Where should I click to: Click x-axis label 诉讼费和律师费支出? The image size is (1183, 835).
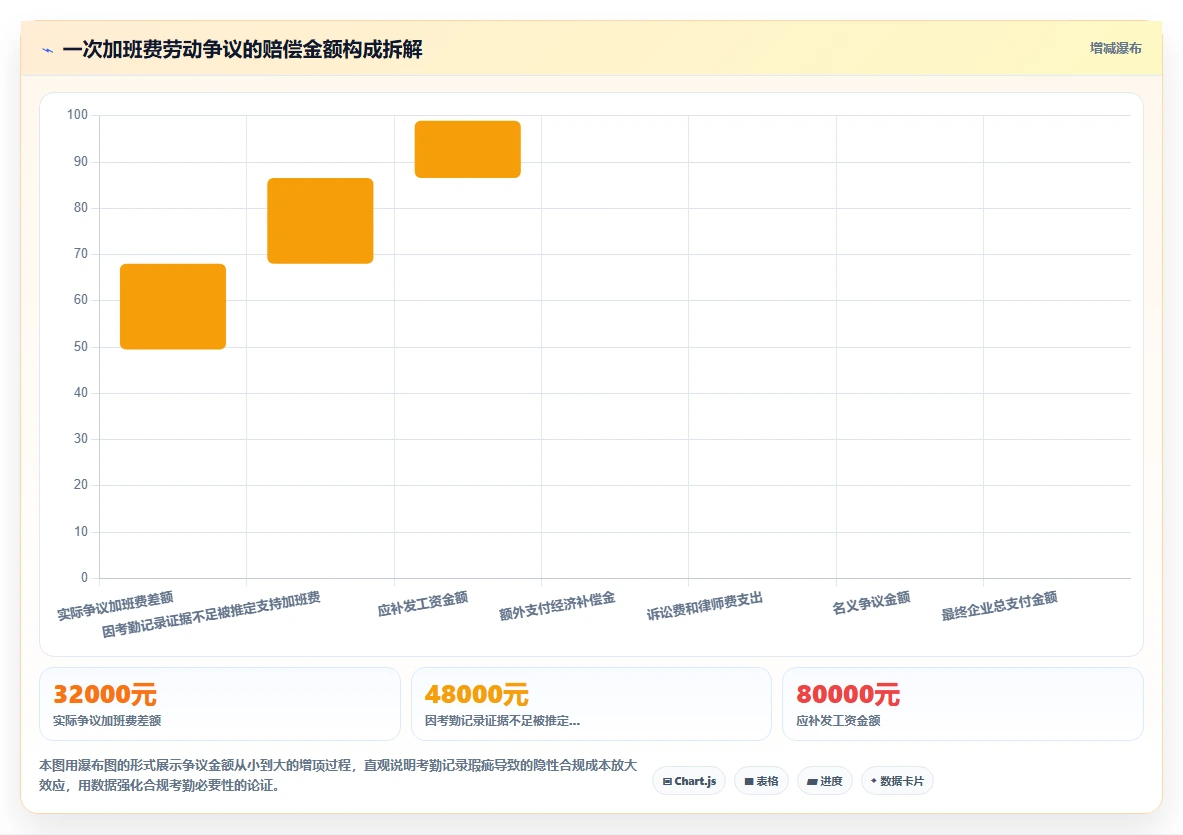point(705,606)
